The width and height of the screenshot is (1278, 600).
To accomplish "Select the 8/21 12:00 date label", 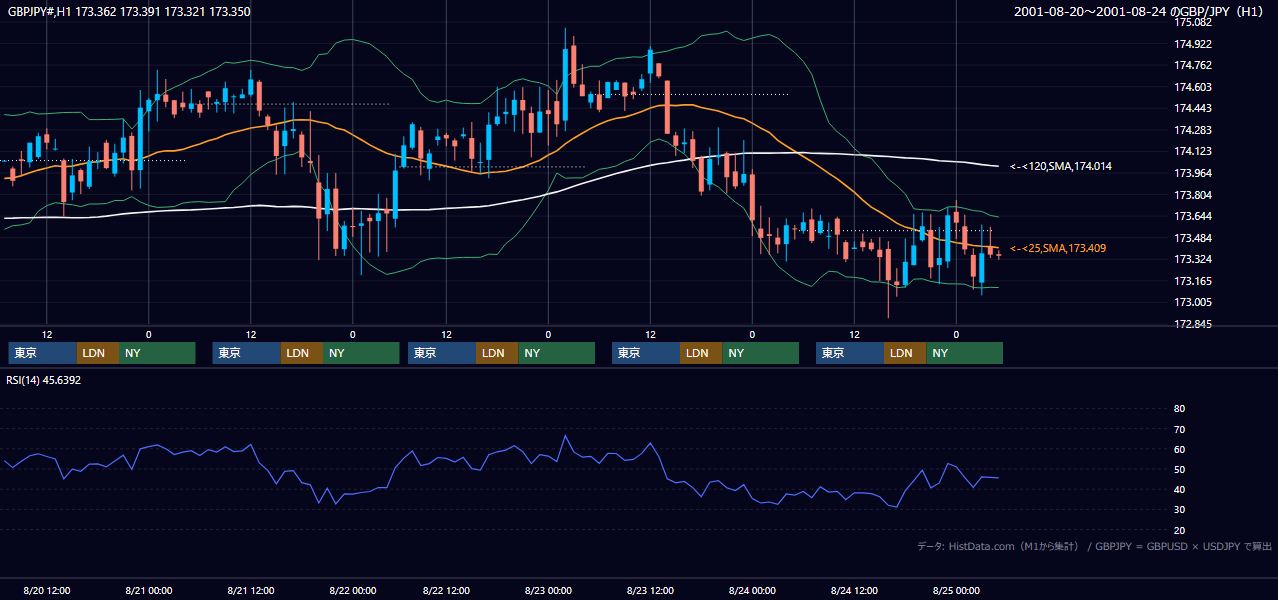I will pyautogui.click(x=250, y=591).
